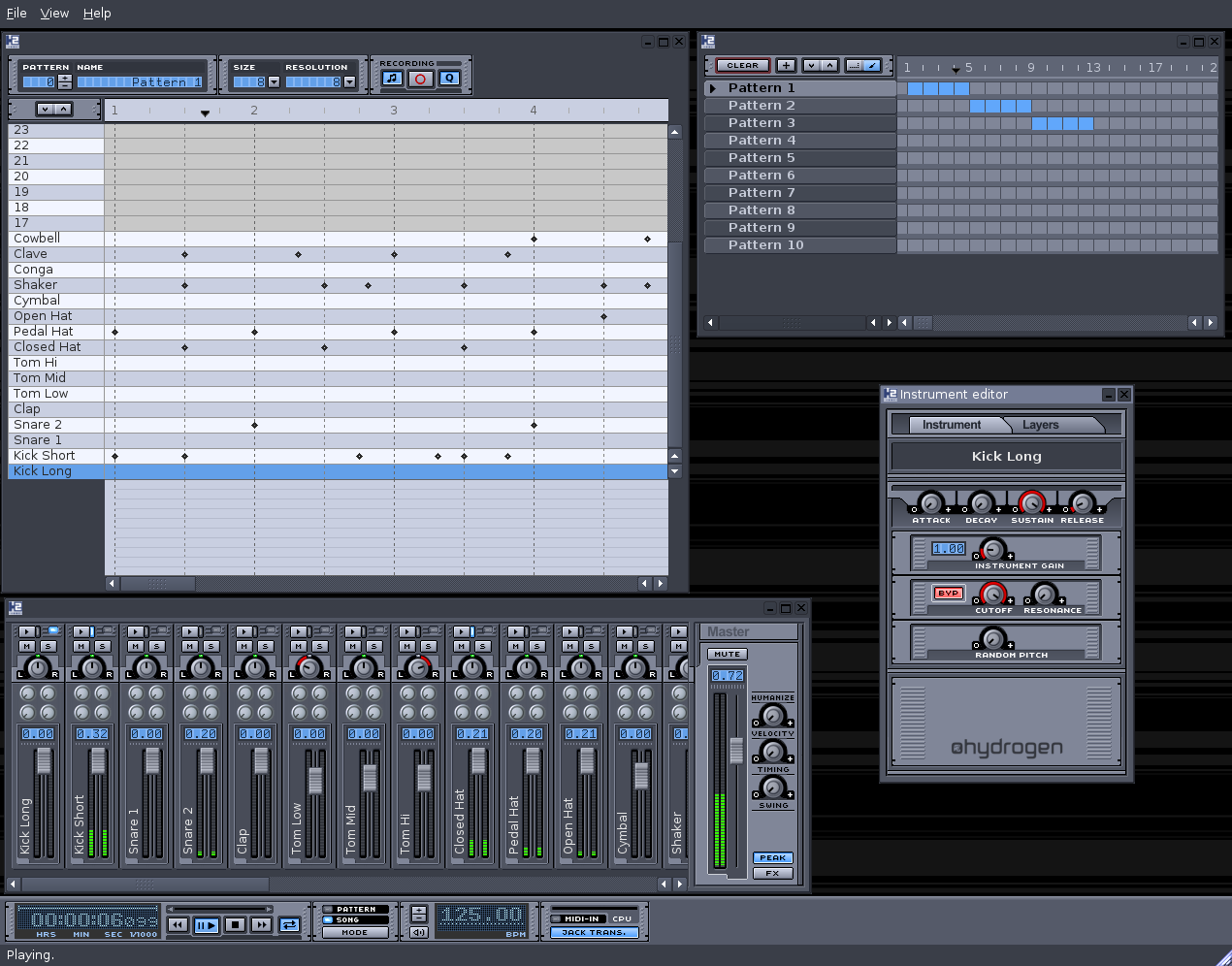Open the View menu
Screen dimensions: 1232x966
click(x=54, y=14)
